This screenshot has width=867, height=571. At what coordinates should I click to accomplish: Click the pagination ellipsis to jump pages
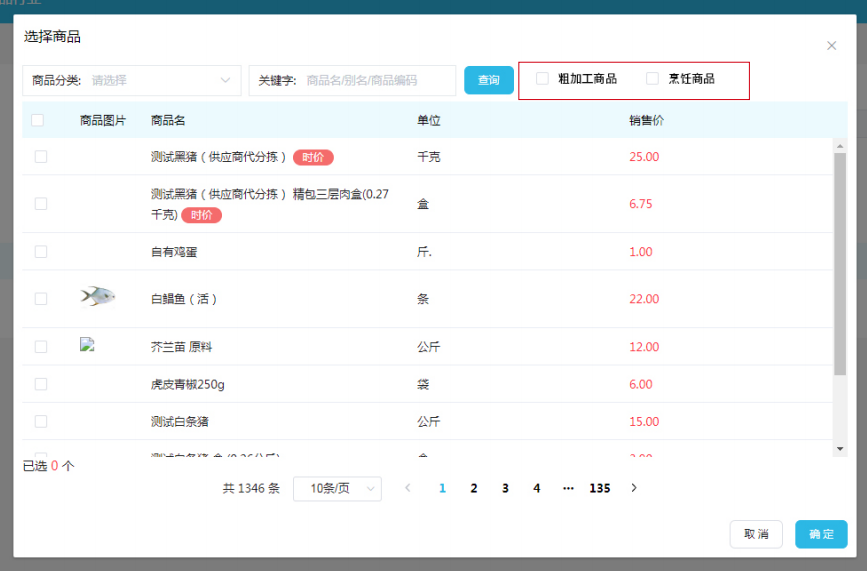coord(568,489)
